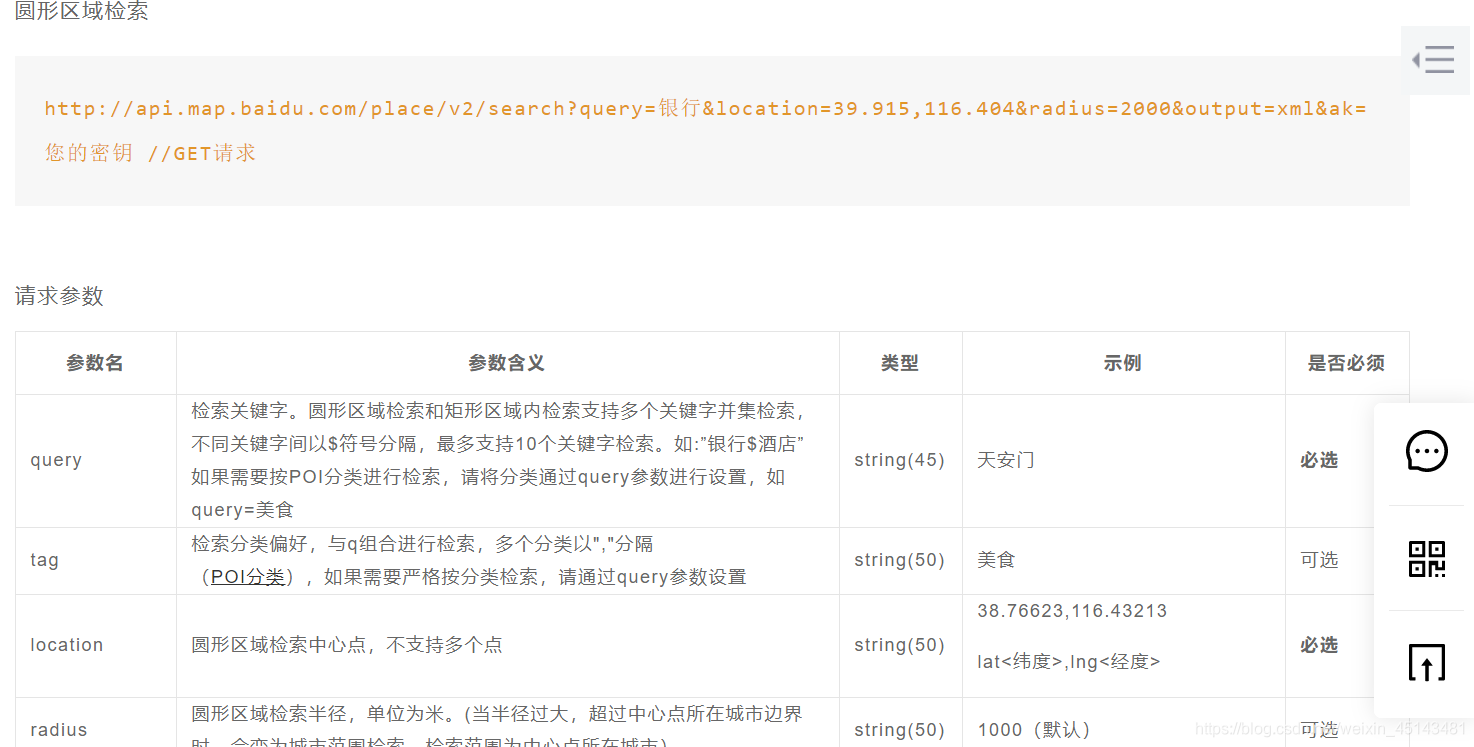This screenshot has width=1474, height=747.
Task: Click the lat<纬度>,lng<经度> text
Action: point(1069,662)
